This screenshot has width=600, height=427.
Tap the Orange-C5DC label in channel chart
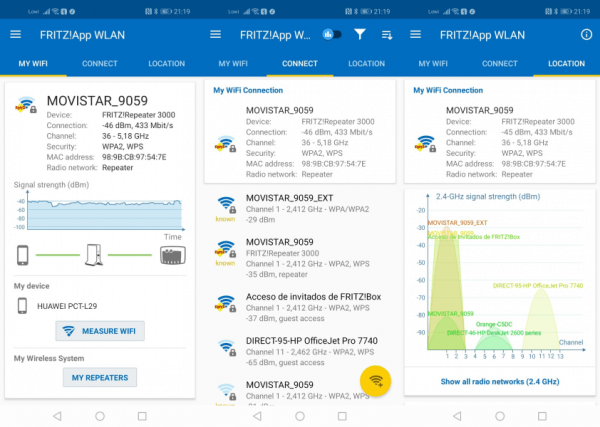pyautogui.click(x=494, y=324)
